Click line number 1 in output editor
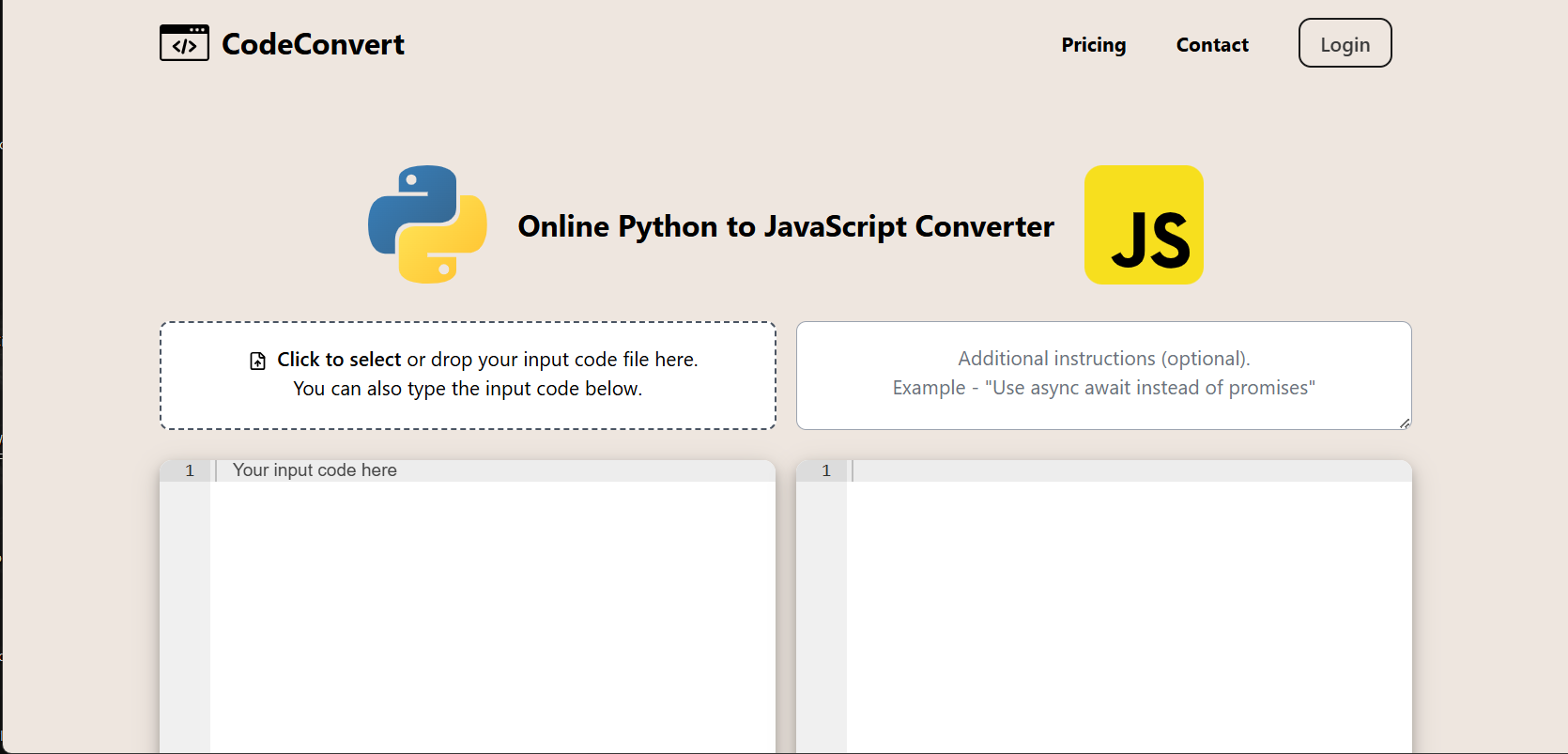 (826, 470)
